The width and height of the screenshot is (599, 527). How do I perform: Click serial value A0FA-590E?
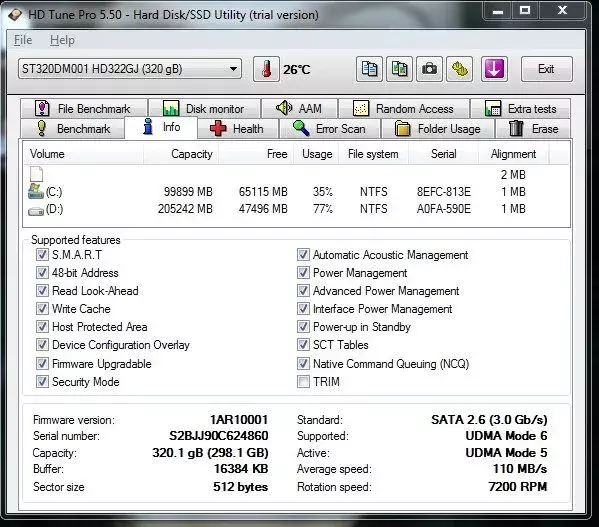click(444, 209)
